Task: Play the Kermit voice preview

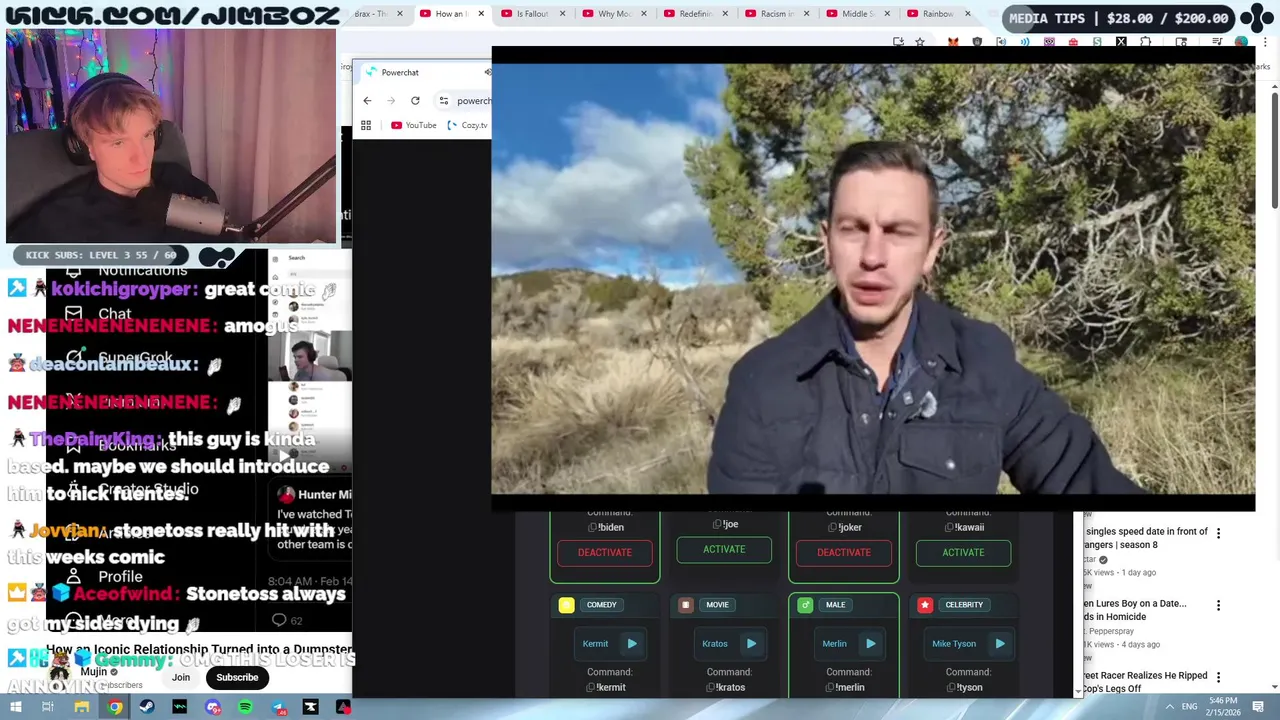Action: click(x=632, y=644)
